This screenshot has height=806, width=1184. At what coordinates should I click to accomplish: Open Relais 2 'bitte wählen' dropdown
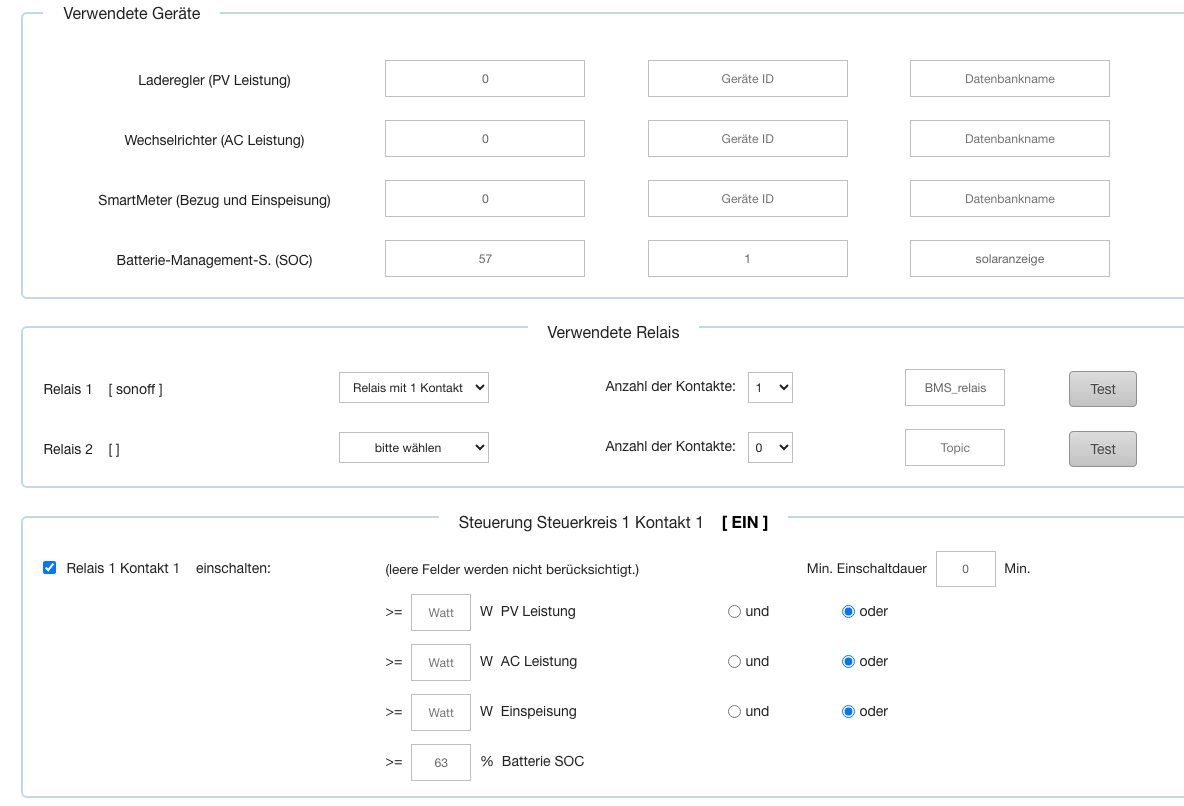coord(413,448)
